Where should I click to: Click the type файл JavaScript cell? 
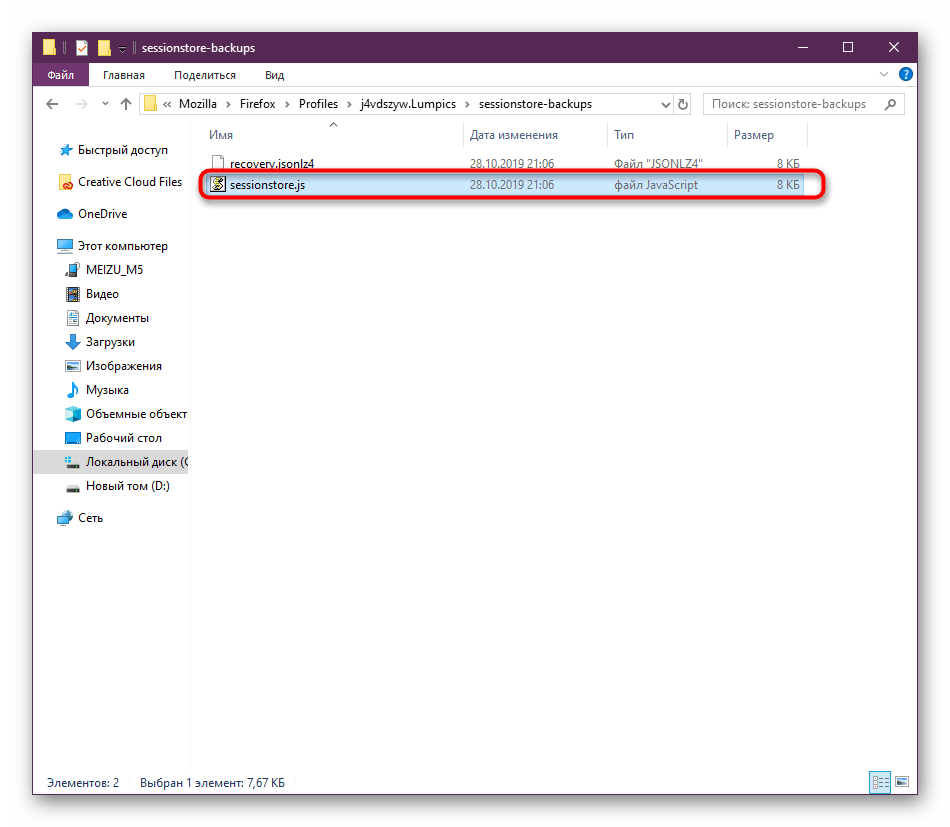point(656,185)
